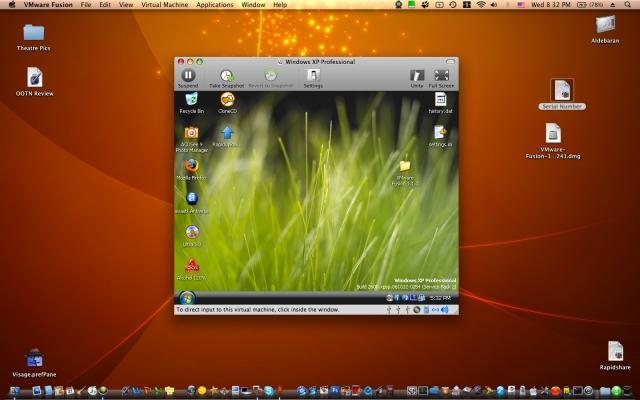Click the sound device status icon
Screen dimensions: 640x400
(444, 310)
